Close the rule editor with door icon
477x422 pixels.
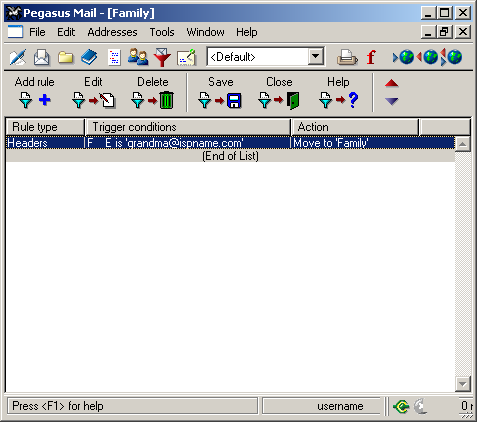click(279, 100)
